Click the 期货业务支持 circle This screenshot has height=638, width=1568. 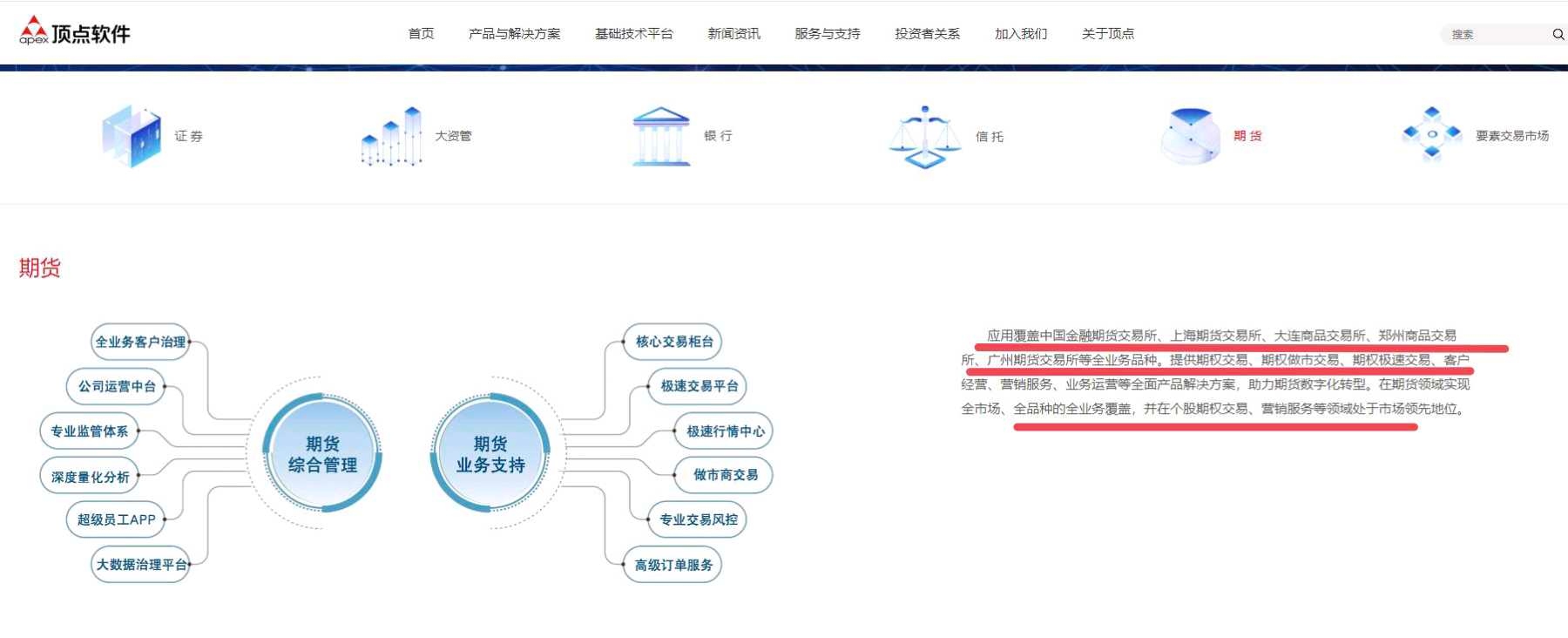click(x=490, y=453)
